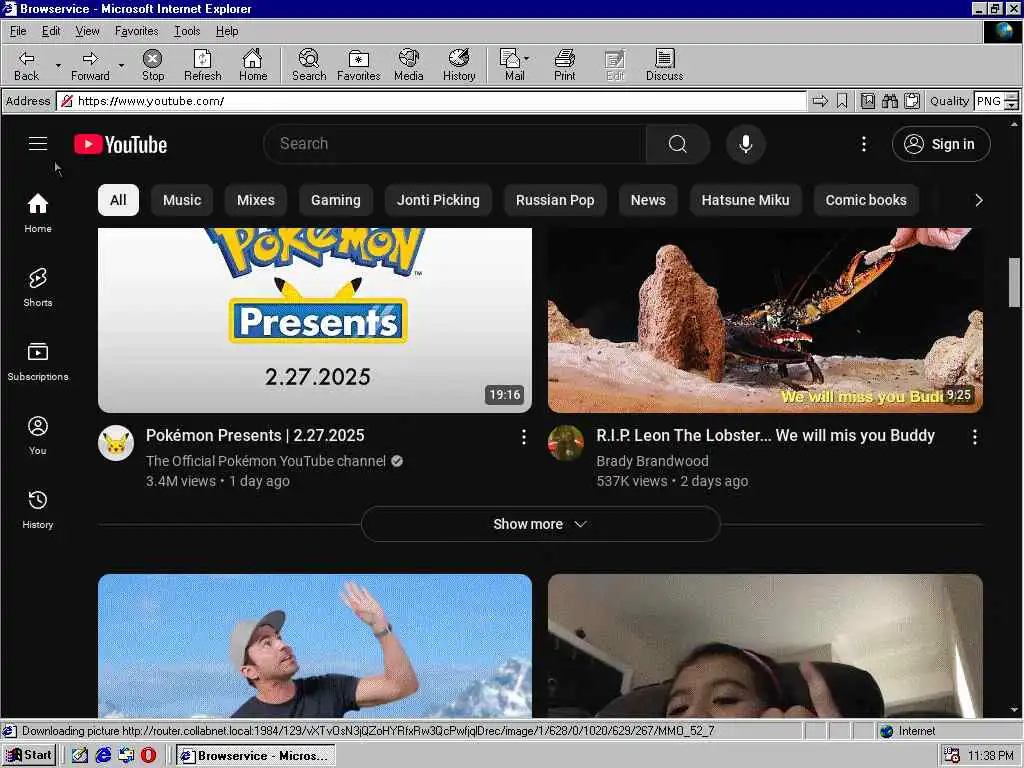Click the YouTube Search input field
Viewport: 1024px width, 768px height.
click(455, 144)
